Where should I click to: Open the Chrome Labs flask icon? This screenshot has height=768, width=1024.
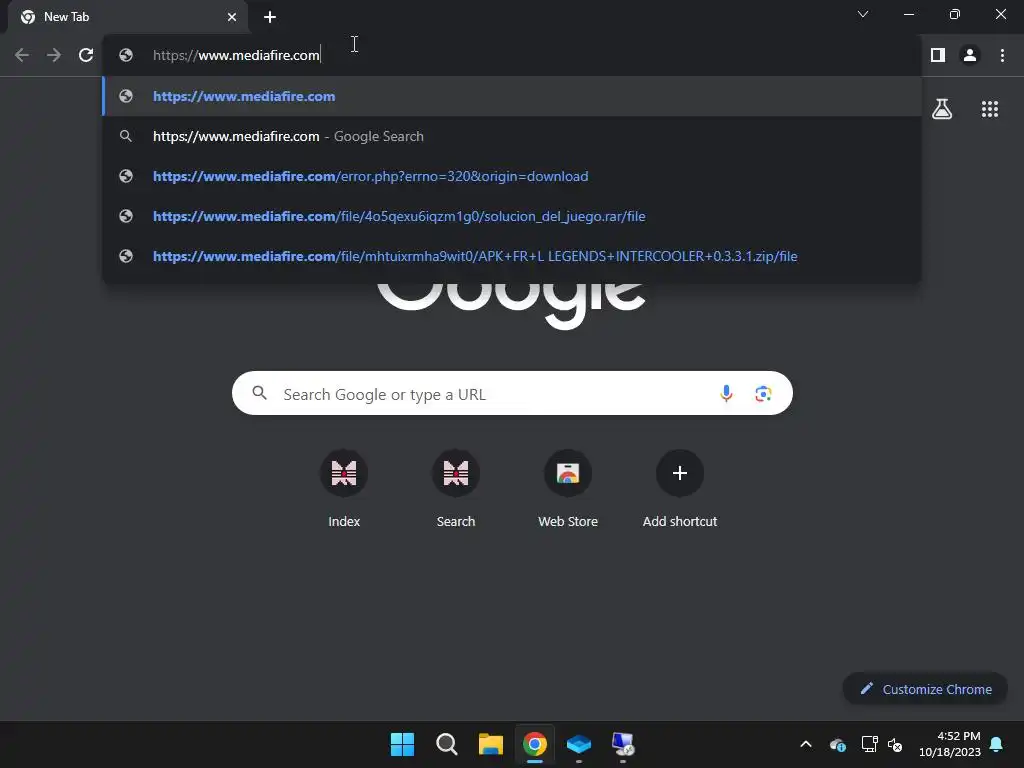[x=942, y=109]
